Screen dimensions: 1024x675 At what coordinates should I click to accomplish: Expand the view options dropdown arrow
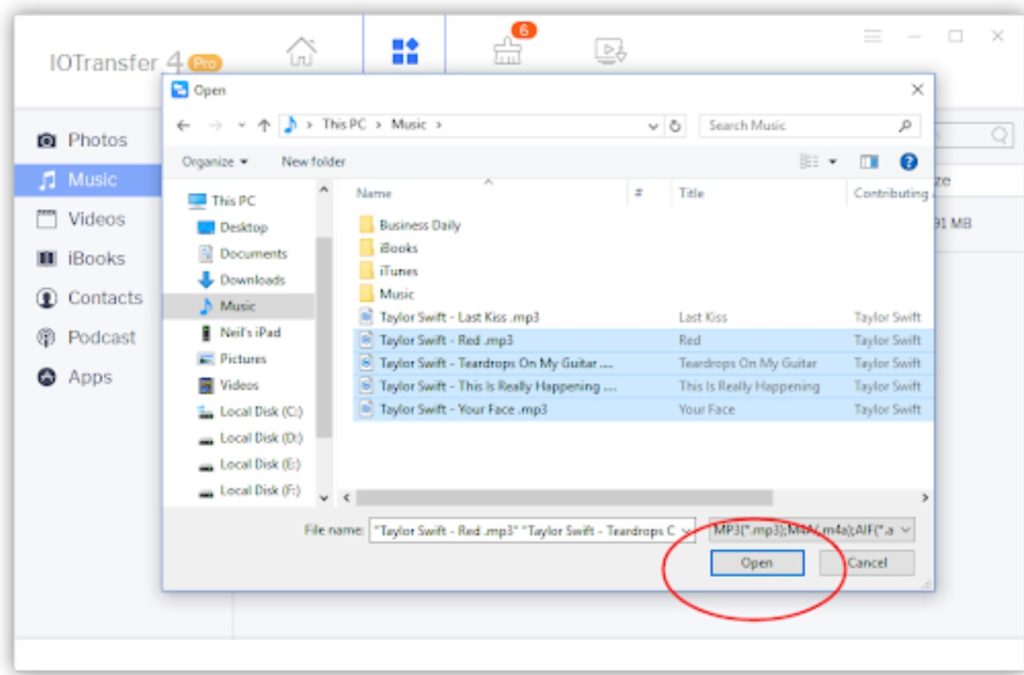click(x=833, y=161)
